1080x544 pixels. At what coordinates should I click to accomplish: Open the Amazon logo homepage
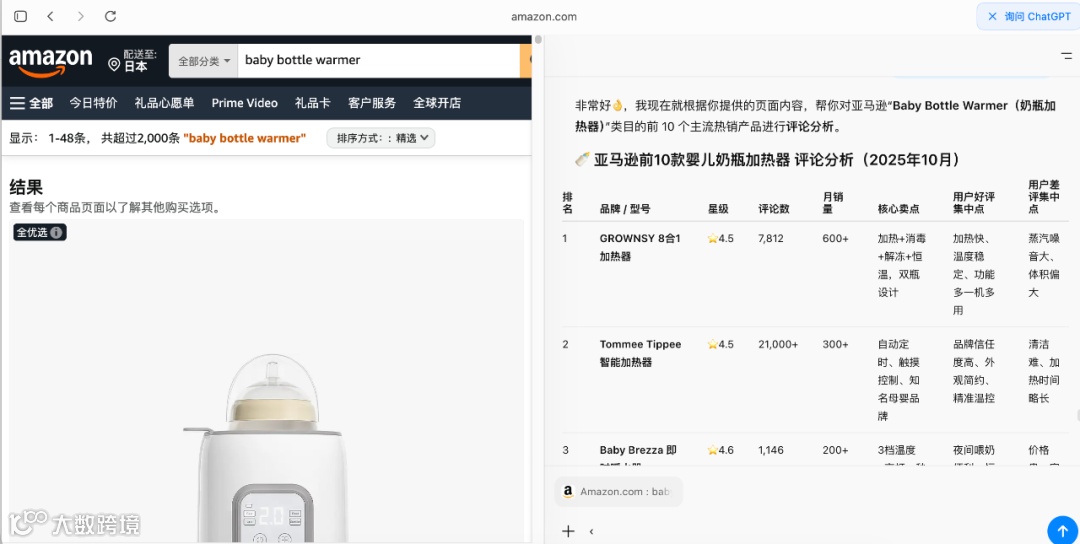(50, 62)
